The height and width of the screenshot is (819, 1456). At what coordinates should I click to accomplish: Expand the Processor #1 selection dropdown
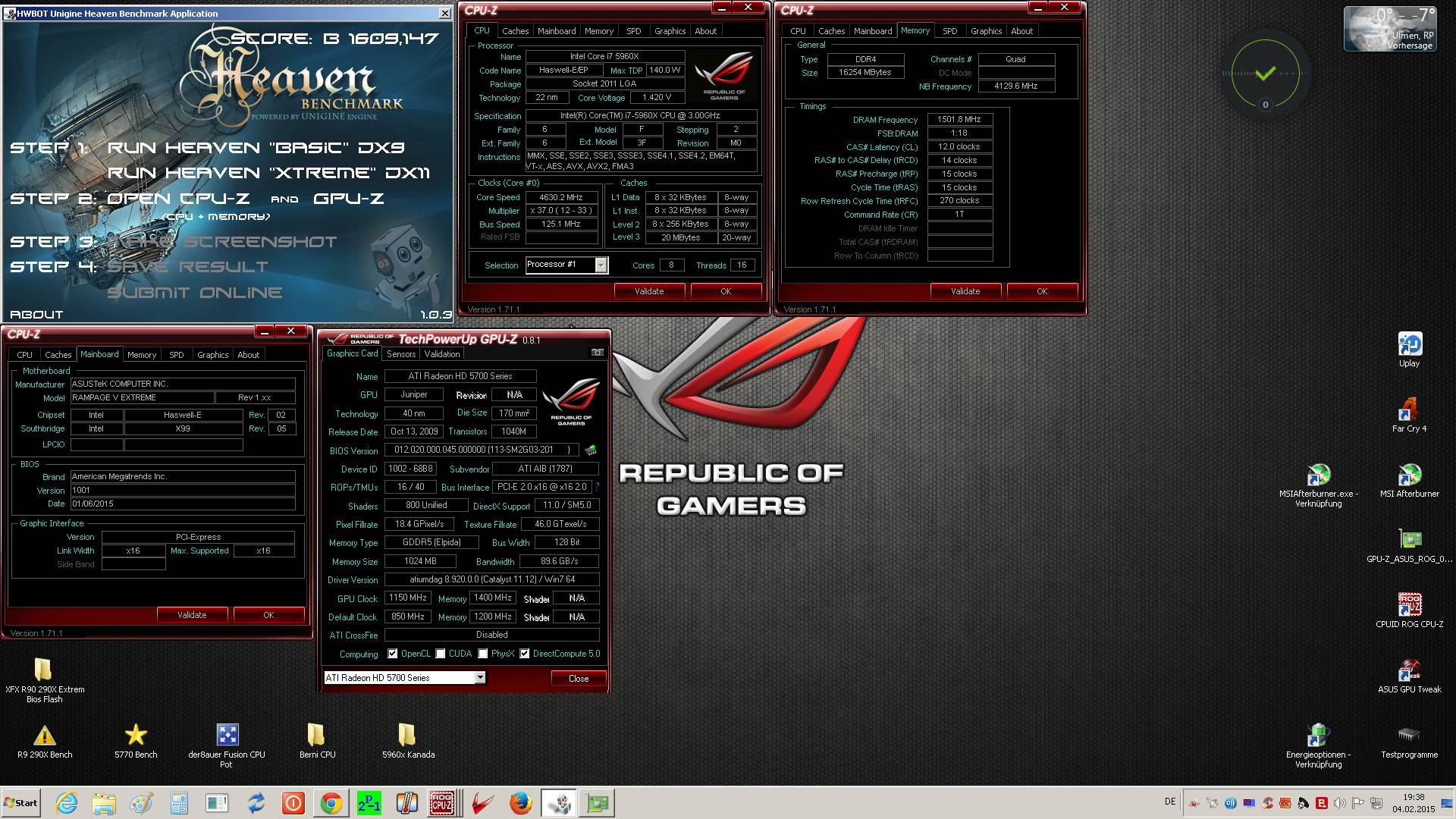[x=601, y=265]
